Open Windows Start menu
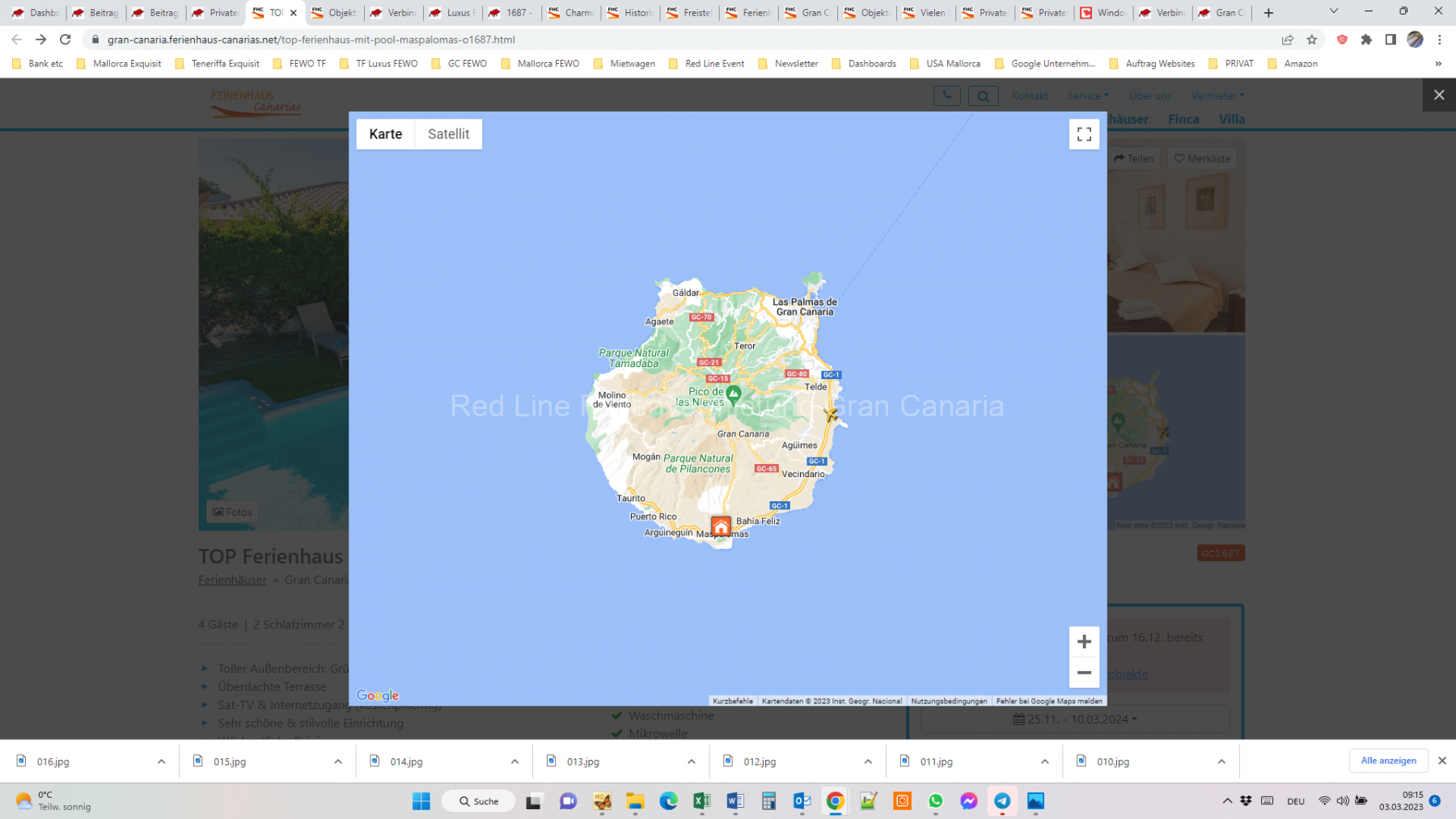1456x819 pixels. click(421, 801)
